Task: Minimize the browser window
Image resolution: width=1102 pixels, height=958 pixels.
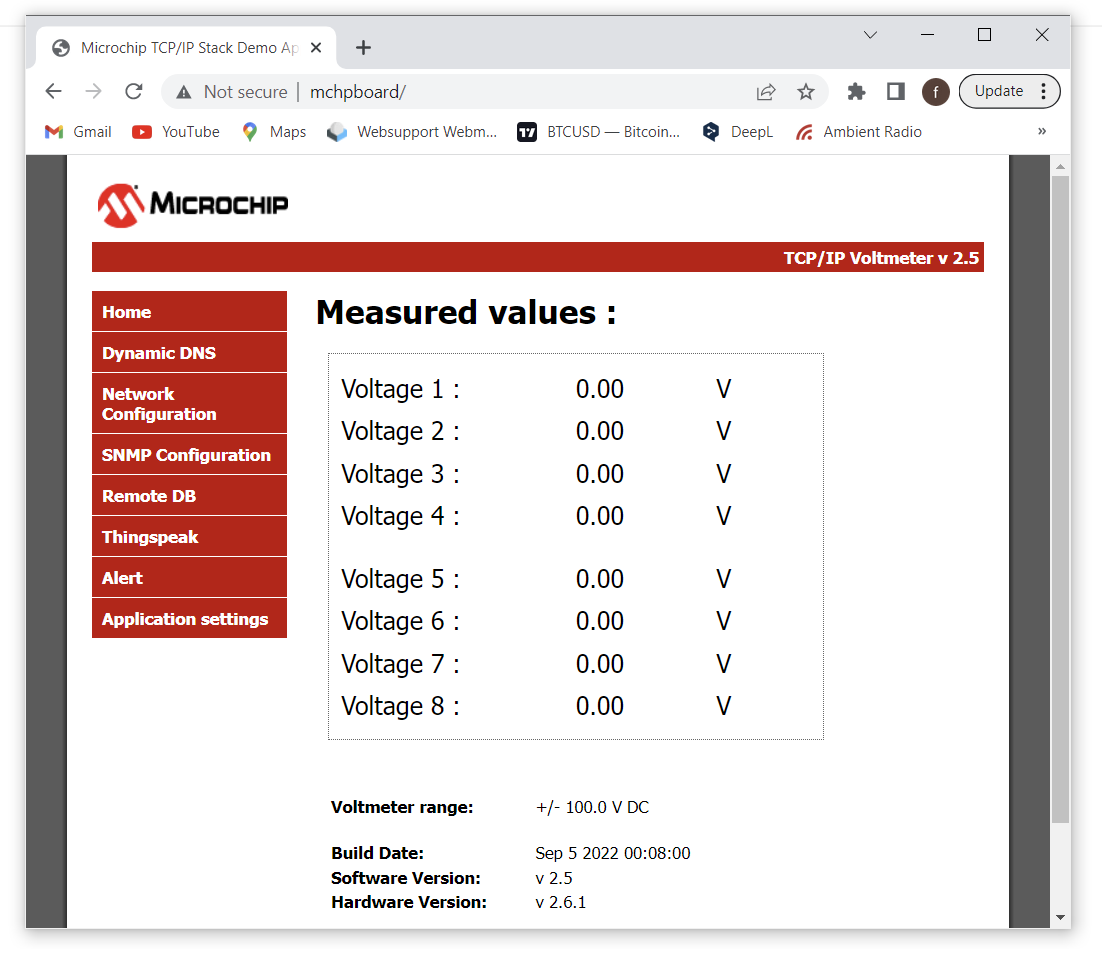Action: [928, 35]
